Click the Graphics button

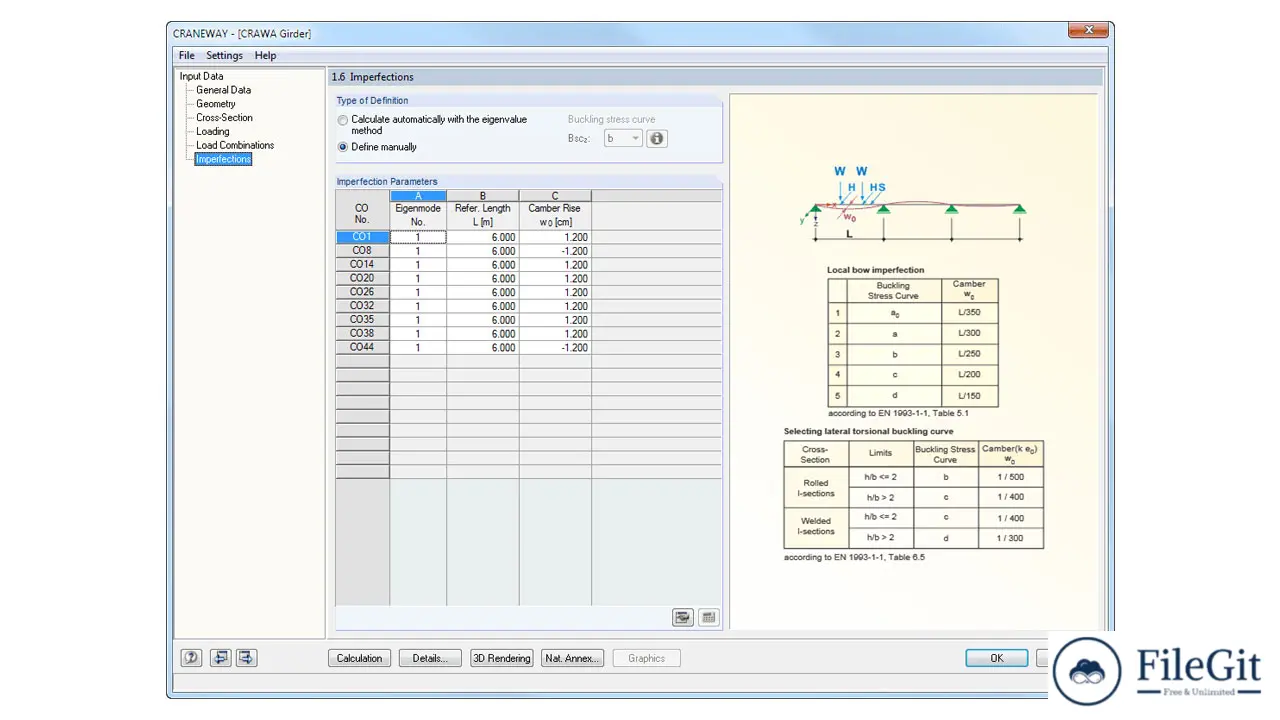click(x=646, y=658)
